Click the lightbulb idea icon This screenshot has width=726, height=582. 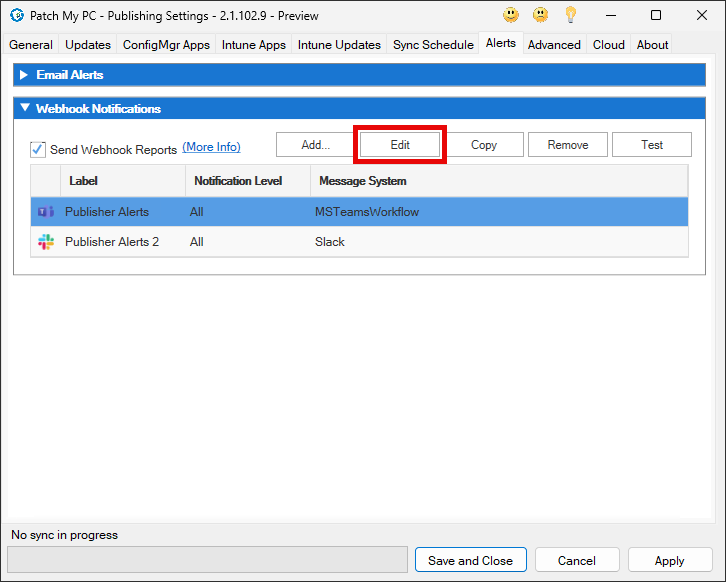[x=571, y=15]
